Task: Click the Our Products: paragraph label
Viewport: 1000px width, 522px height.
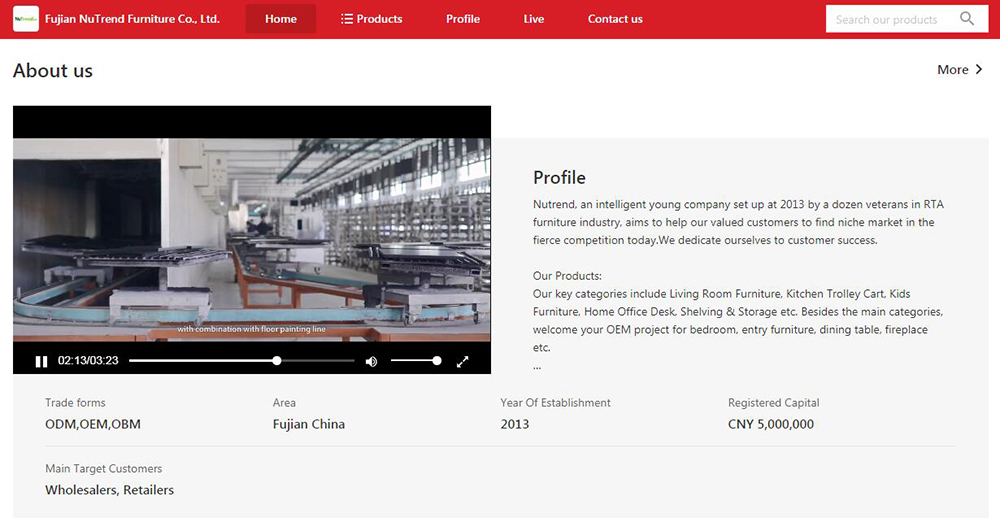Action: pos(568,276)
